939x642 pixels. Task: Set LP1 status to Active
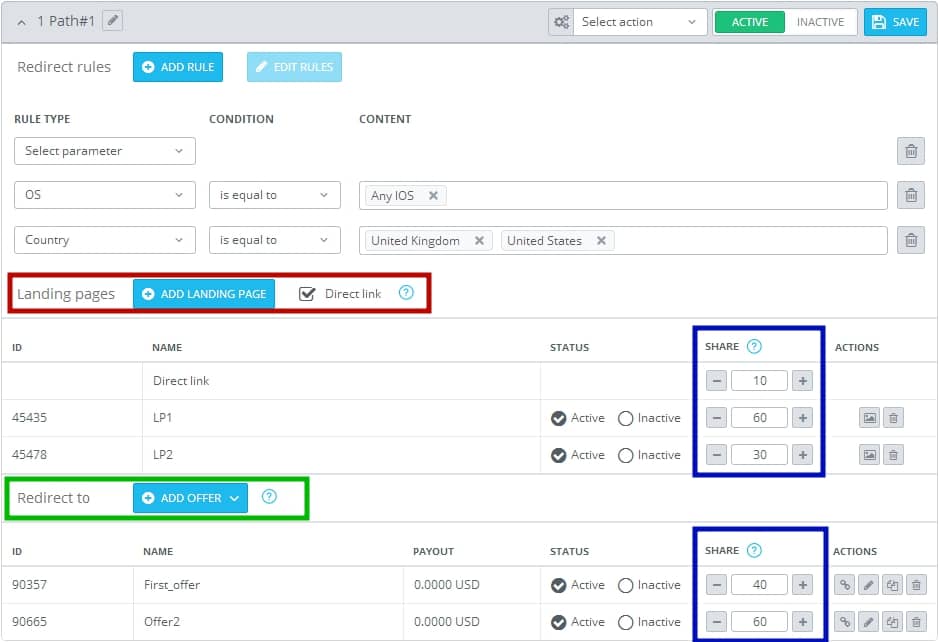[559, 418]
